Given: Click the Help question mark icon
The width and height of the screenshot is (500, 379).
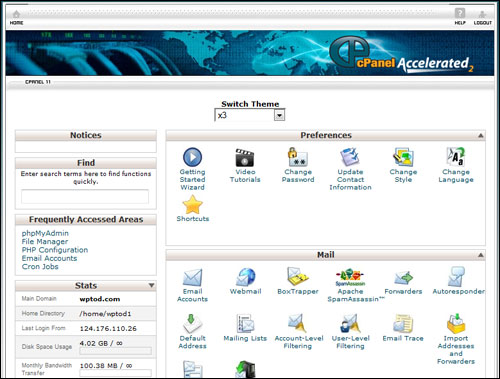Looking at the screenshot, I should click(x=460, y=14).
